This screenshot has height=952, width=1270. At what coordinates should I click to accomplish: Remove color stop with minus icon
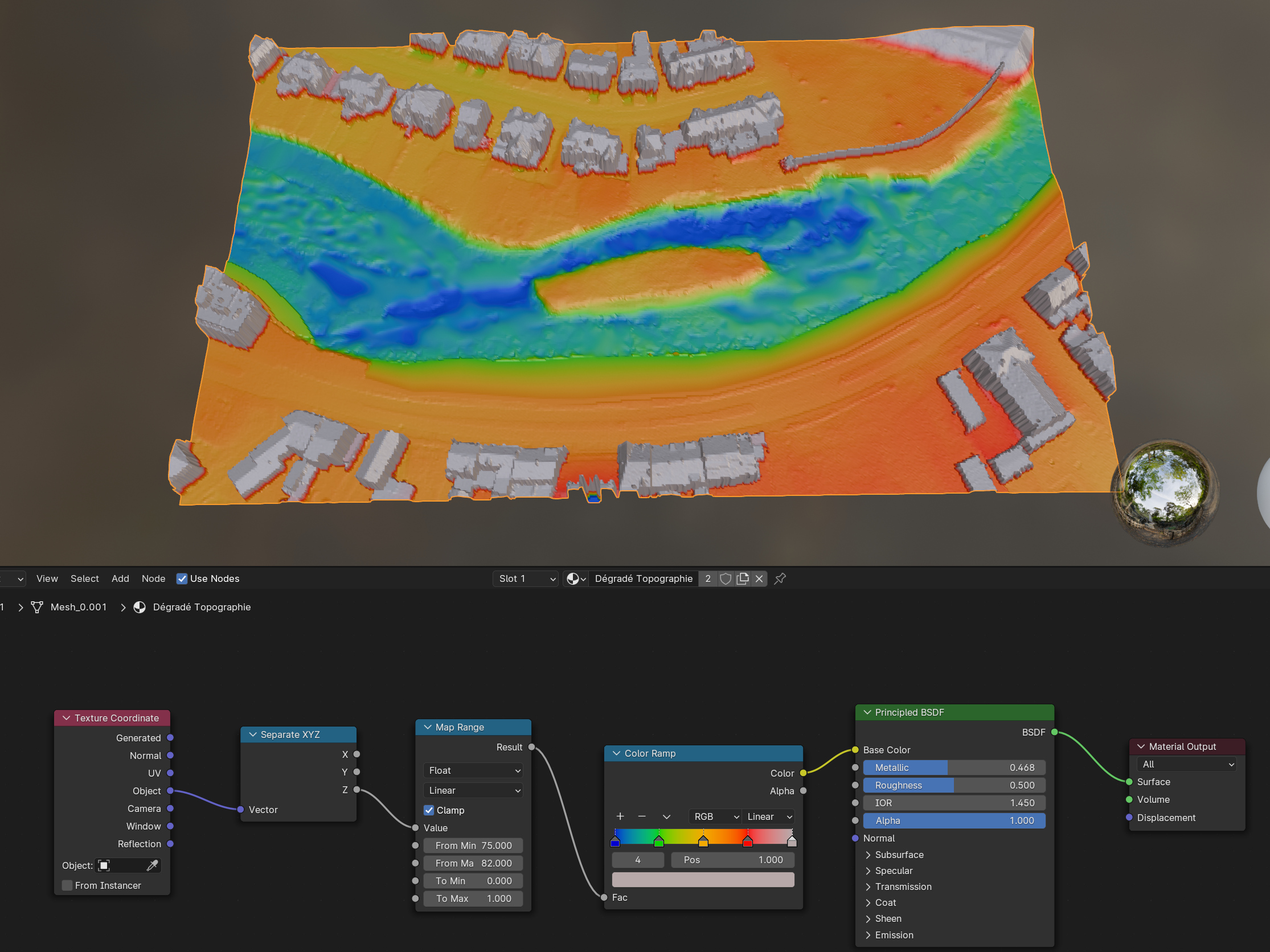coord(642,816)
